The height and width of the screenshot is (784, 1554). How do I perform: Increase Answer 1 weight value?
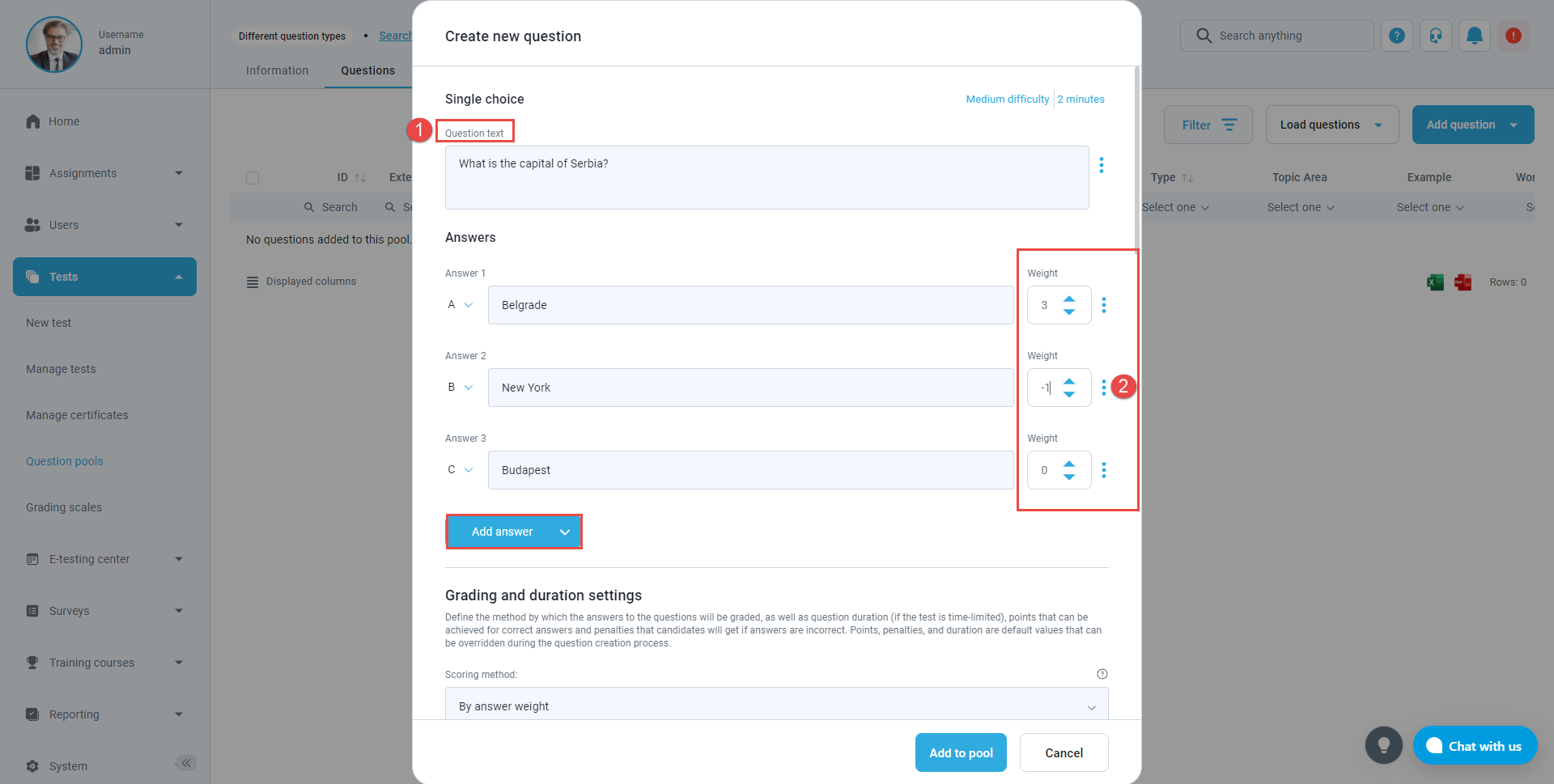(x=1069, y=299)
